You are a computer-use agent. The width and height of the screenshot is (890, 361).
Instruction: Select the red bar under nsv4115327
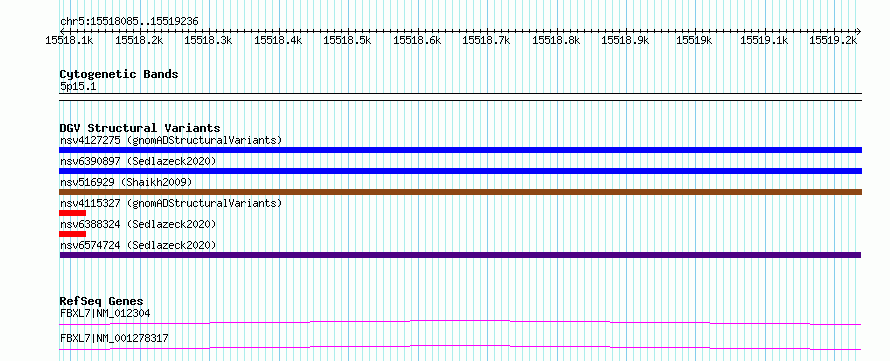pos(73,213)
